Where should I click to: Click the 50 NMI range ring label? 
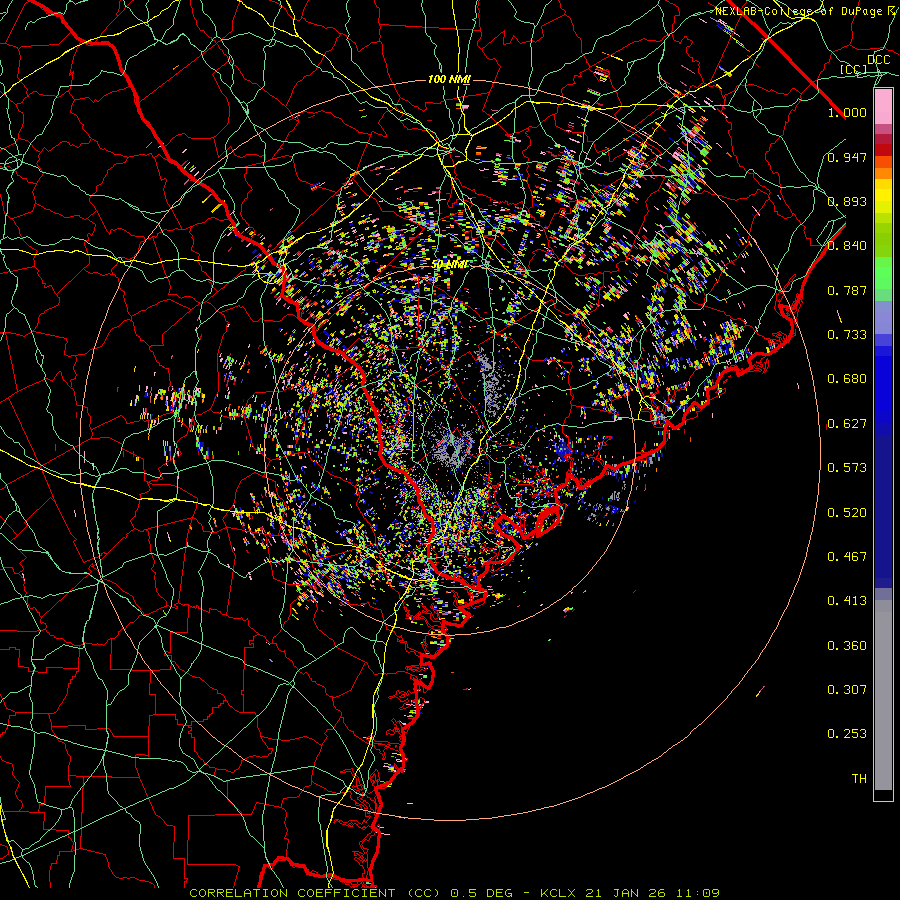(449, 265)
